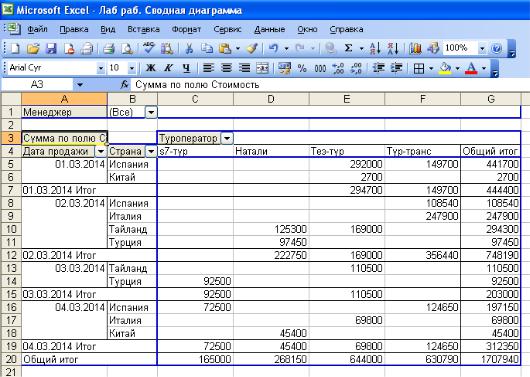Select the cell with value 356440
This screenshot has width=530, height=377.
[x=423, y=255]
